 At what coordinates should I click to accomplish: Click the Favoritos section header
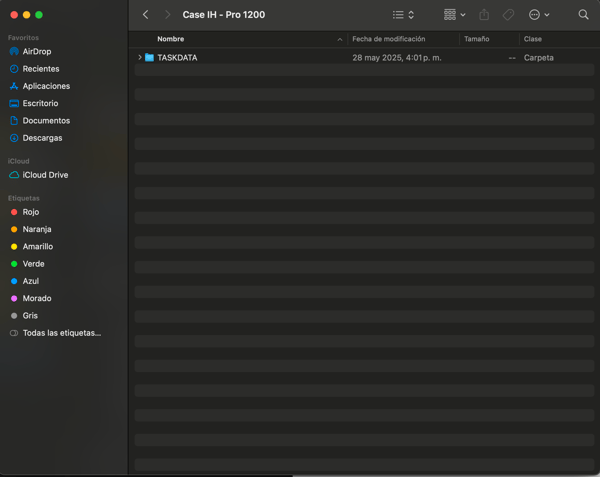click(x=23, y=37)
